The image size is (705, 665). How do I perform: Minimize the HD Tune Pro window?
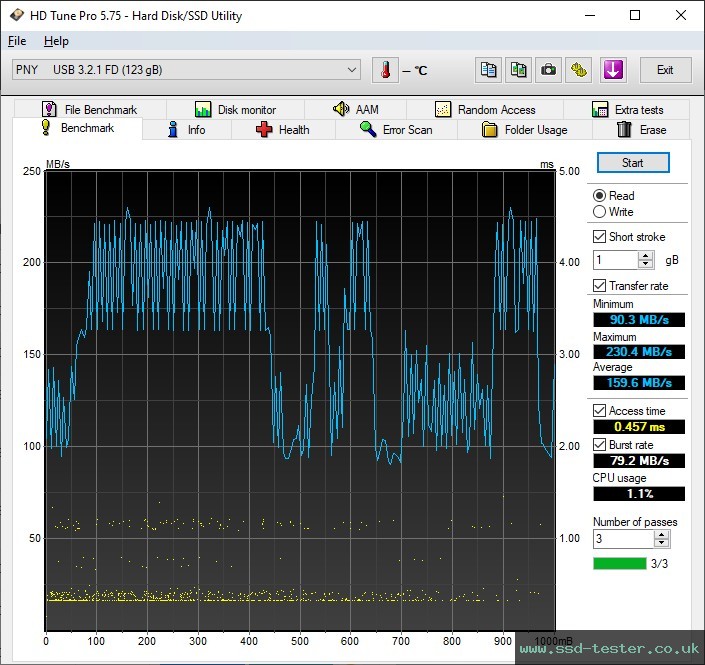[590, 15]
